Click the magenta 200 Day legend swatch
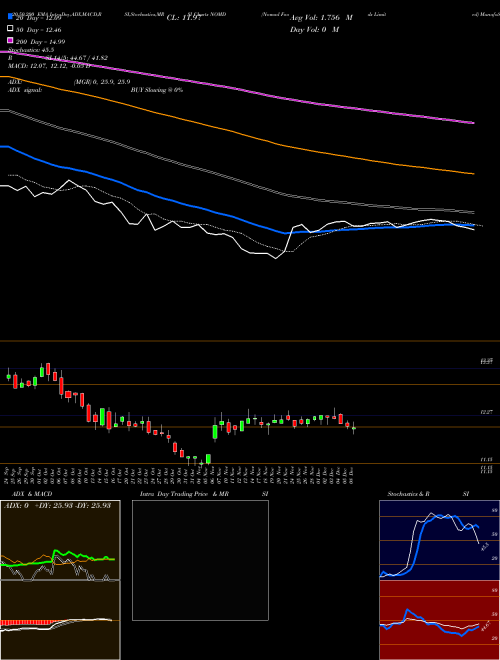 (x=10, y=40)
